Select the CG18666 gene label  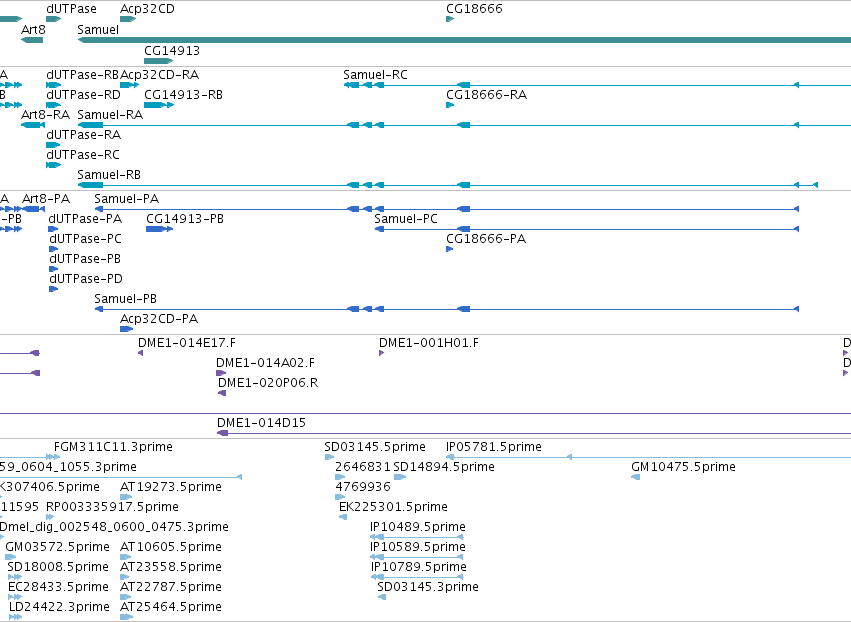coord(474,9)
